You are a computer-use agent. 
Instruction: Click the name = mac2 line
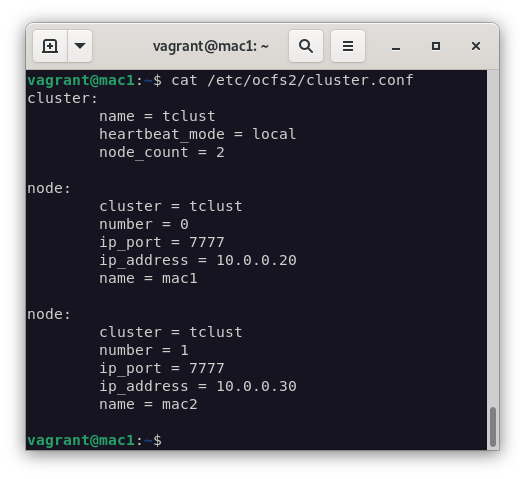coord(148,405)
